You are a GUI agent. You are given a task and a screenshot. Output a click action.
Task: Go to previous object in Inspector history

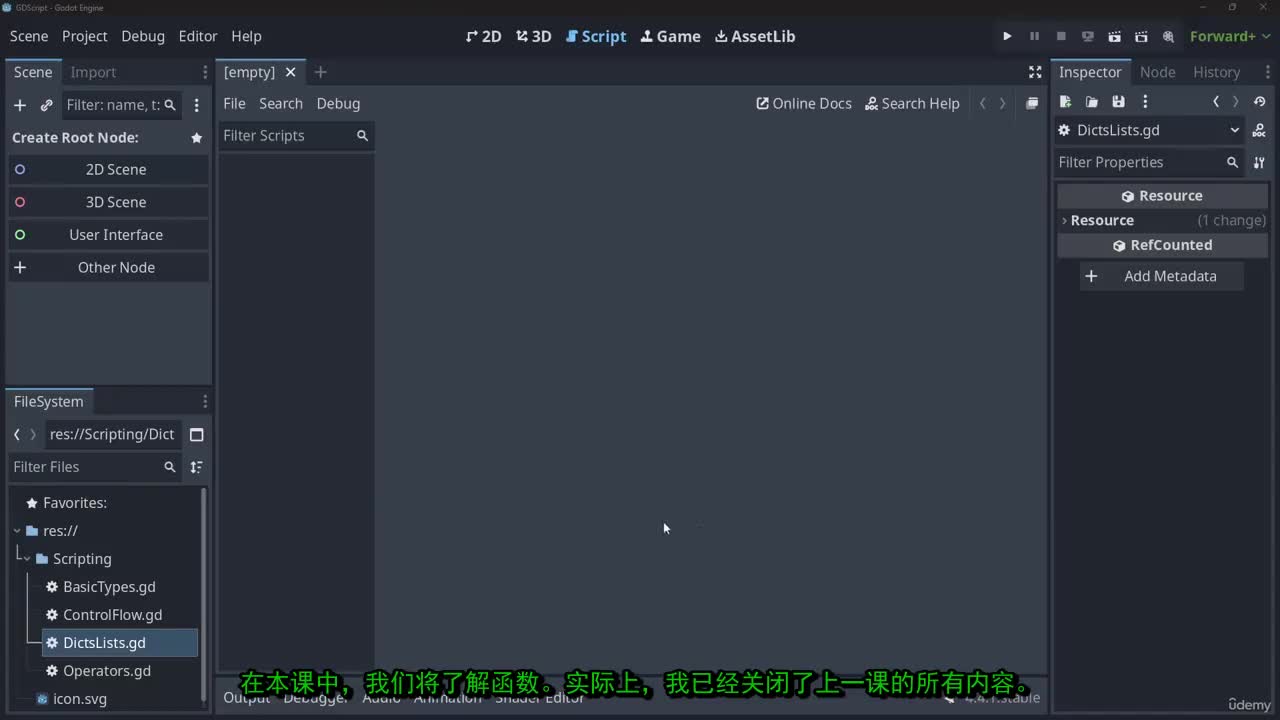pyautogui.click(x=1216, y=102)
